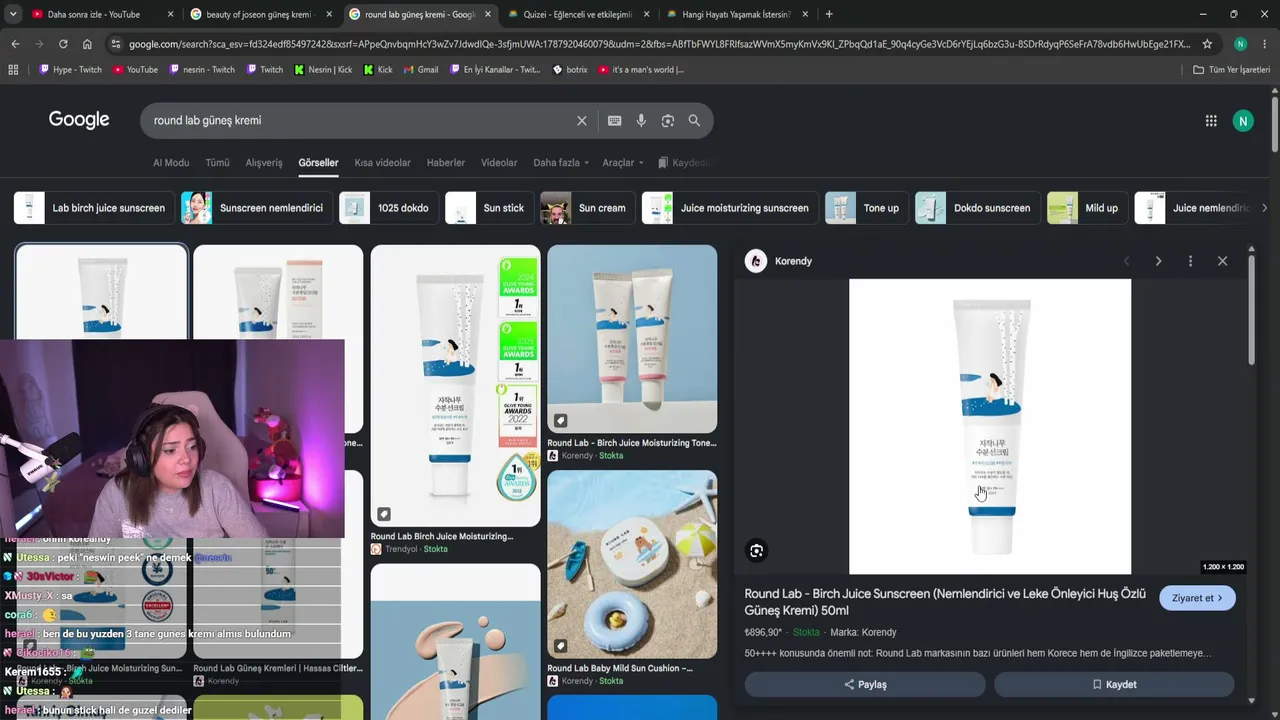Open the Tüm Yer İşaretleri folder
Image resolution: width=1280 pixels, height=720 pixels.
[x=1232, y=70]
